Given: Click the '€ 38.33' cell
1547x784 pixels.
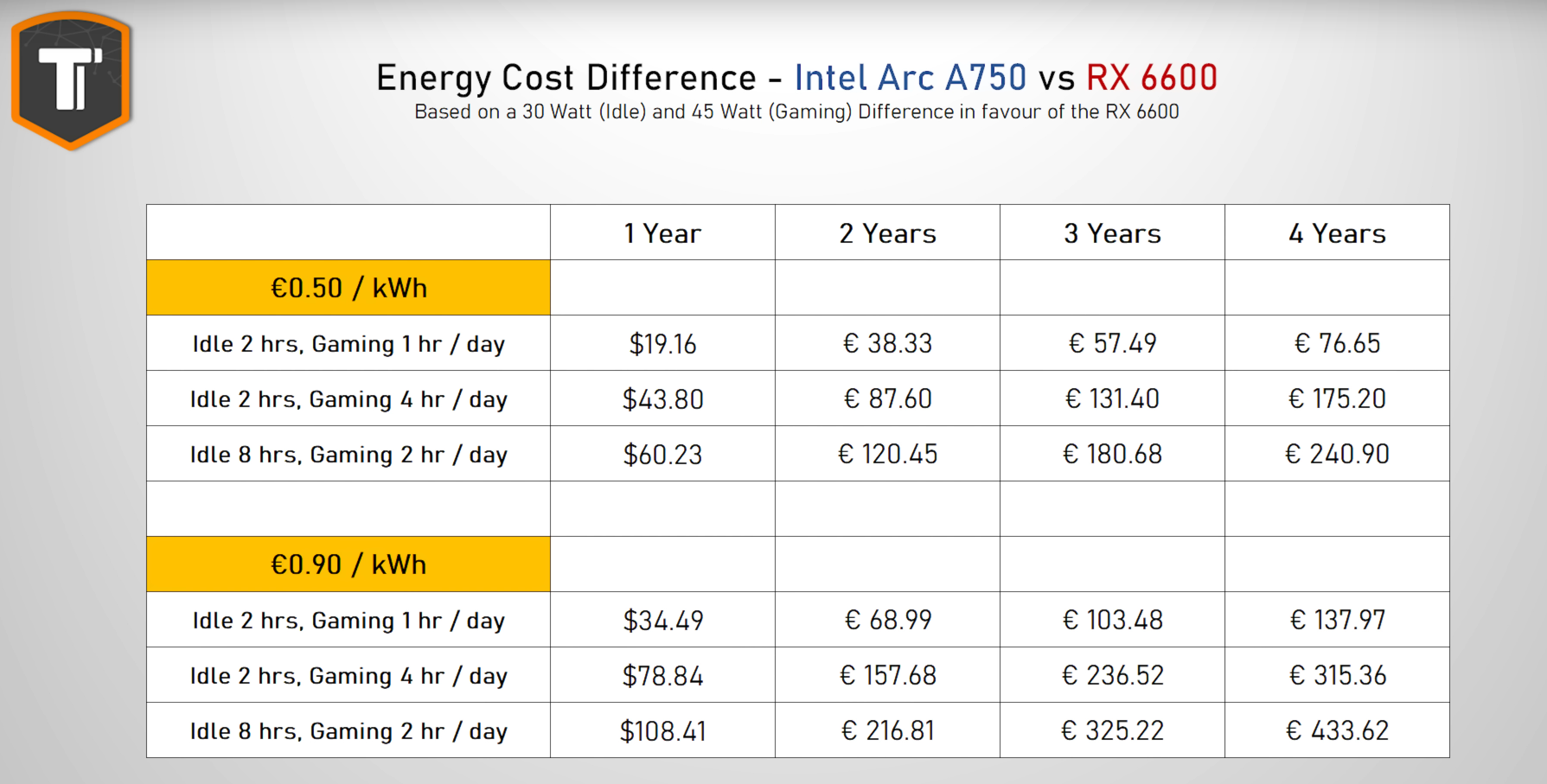Looking at the screenshot, I should pos(888,343).
